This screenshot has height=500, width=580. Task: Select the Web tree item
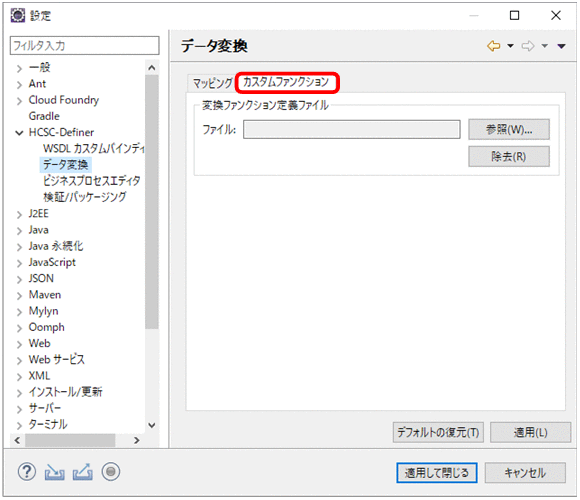39,343
